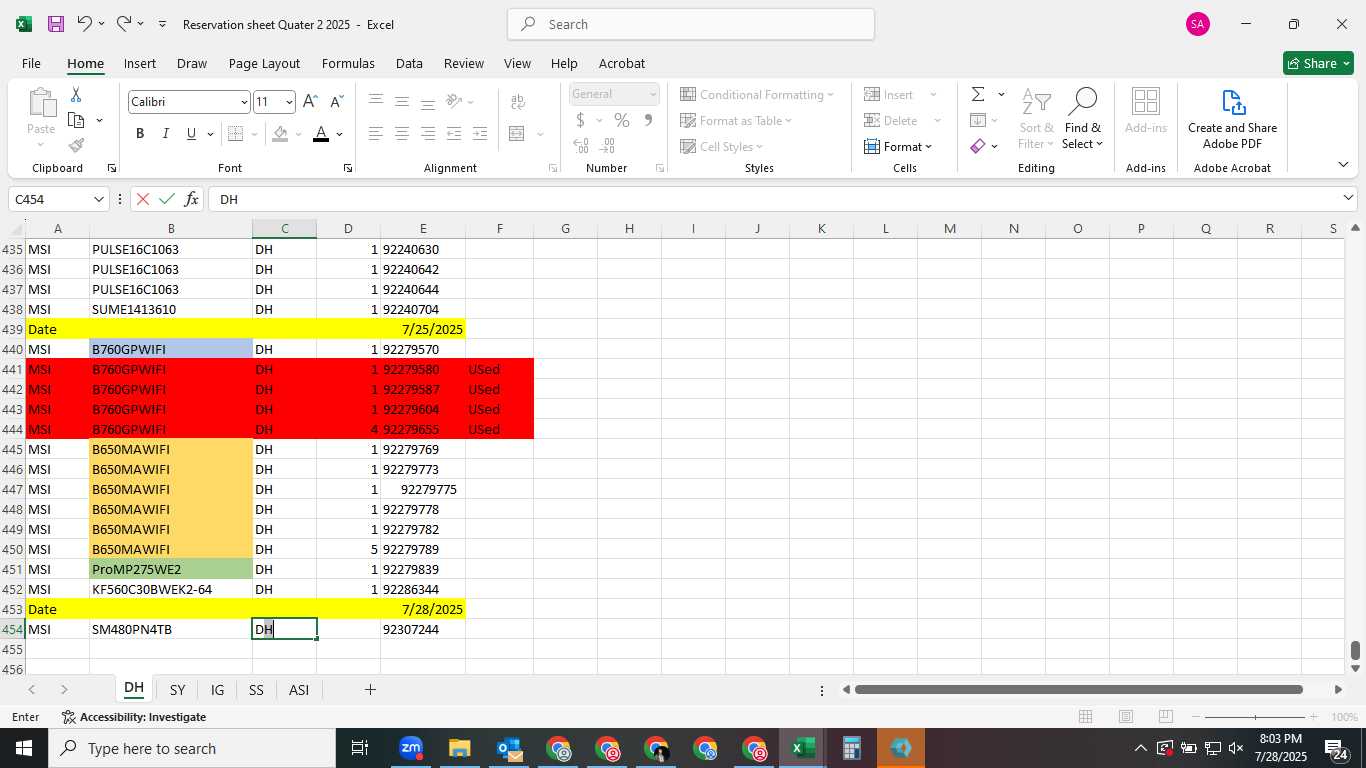Open the ASI sheet tab

(x=299, y=690)
